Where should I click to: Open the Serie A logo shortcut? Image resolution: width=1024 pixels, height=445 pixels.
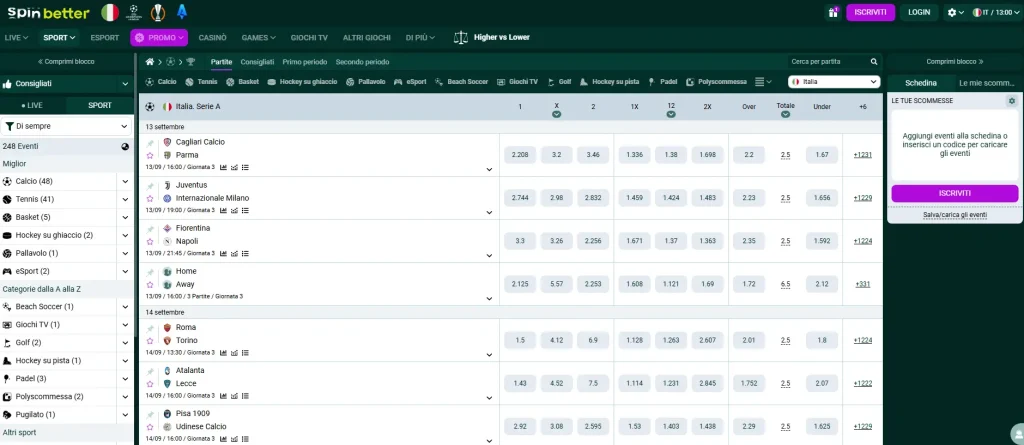click(182, 12)
